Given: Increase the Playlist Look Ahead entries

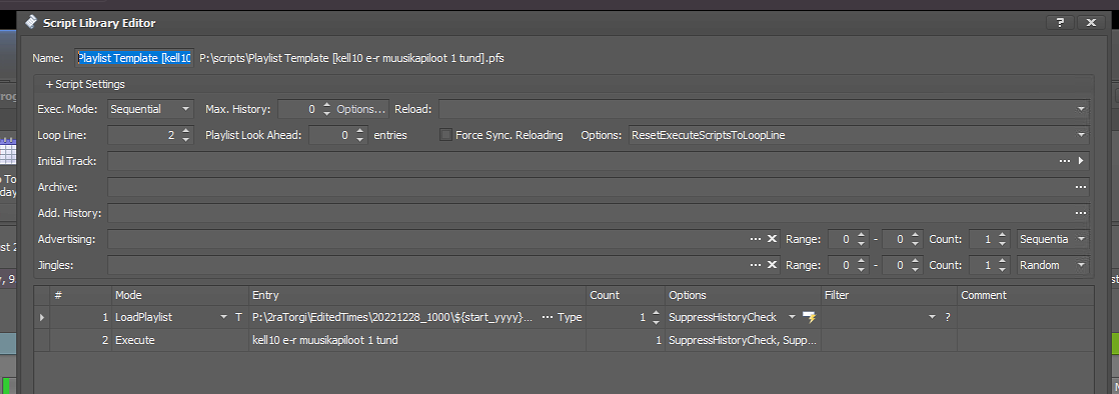Looking at the screenshot, I should point(360,131).
